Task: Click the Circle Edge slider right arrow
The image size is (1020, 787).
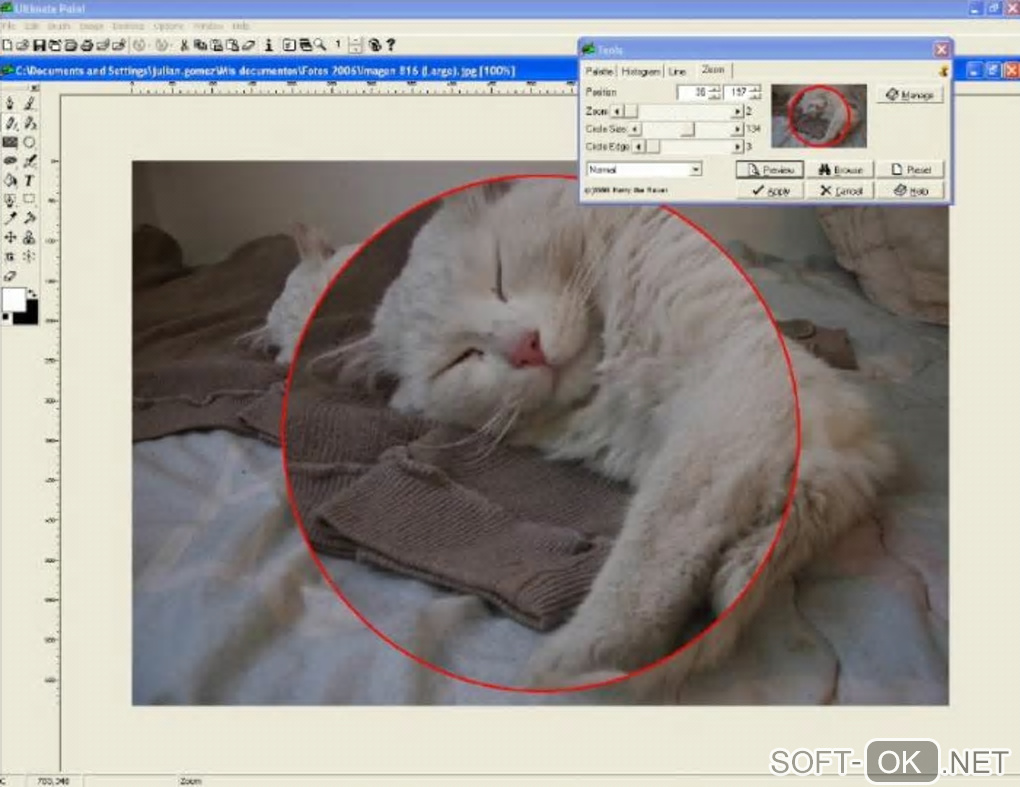Action: coord(738,146)
